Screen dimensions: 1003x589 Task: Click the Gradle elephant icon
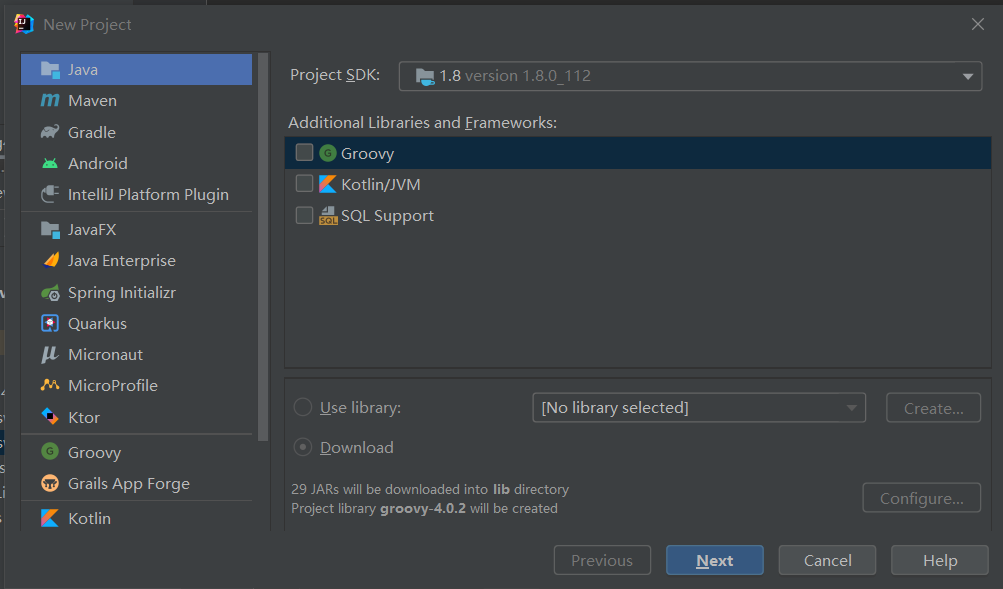click(50, 132)
